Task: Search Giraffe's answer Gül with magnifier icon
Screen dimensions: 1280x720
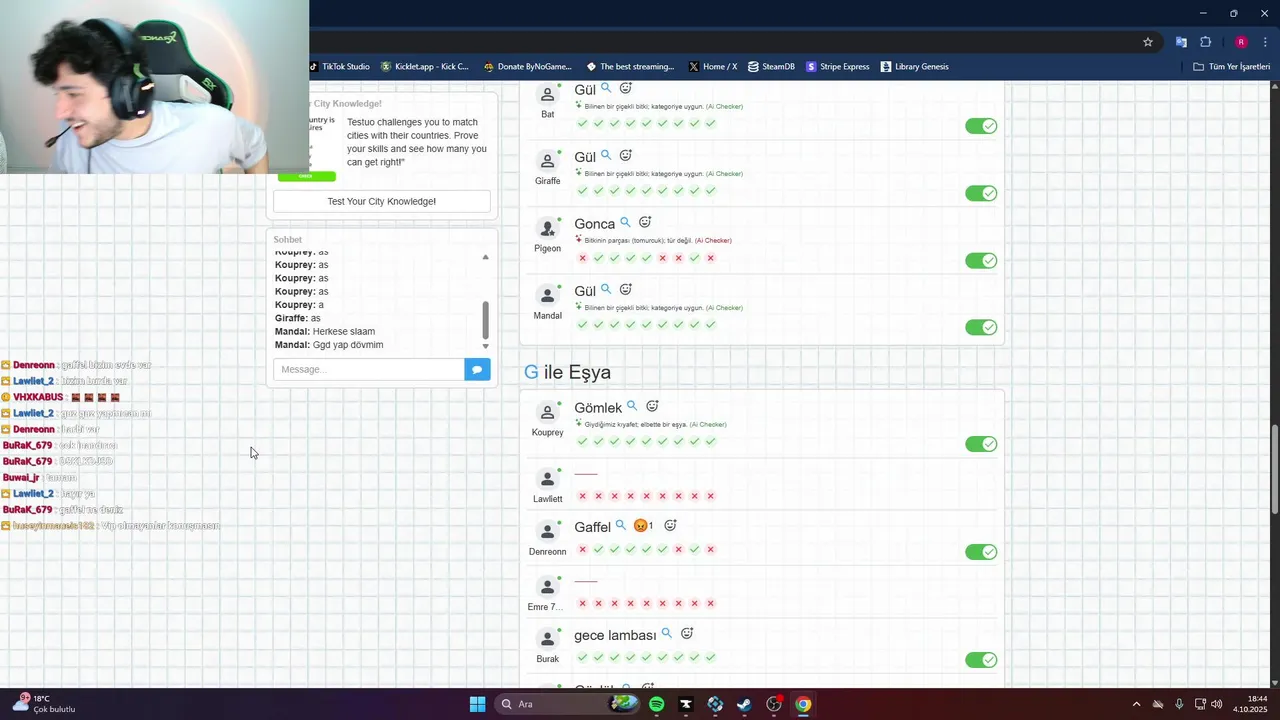Action: 606,156
